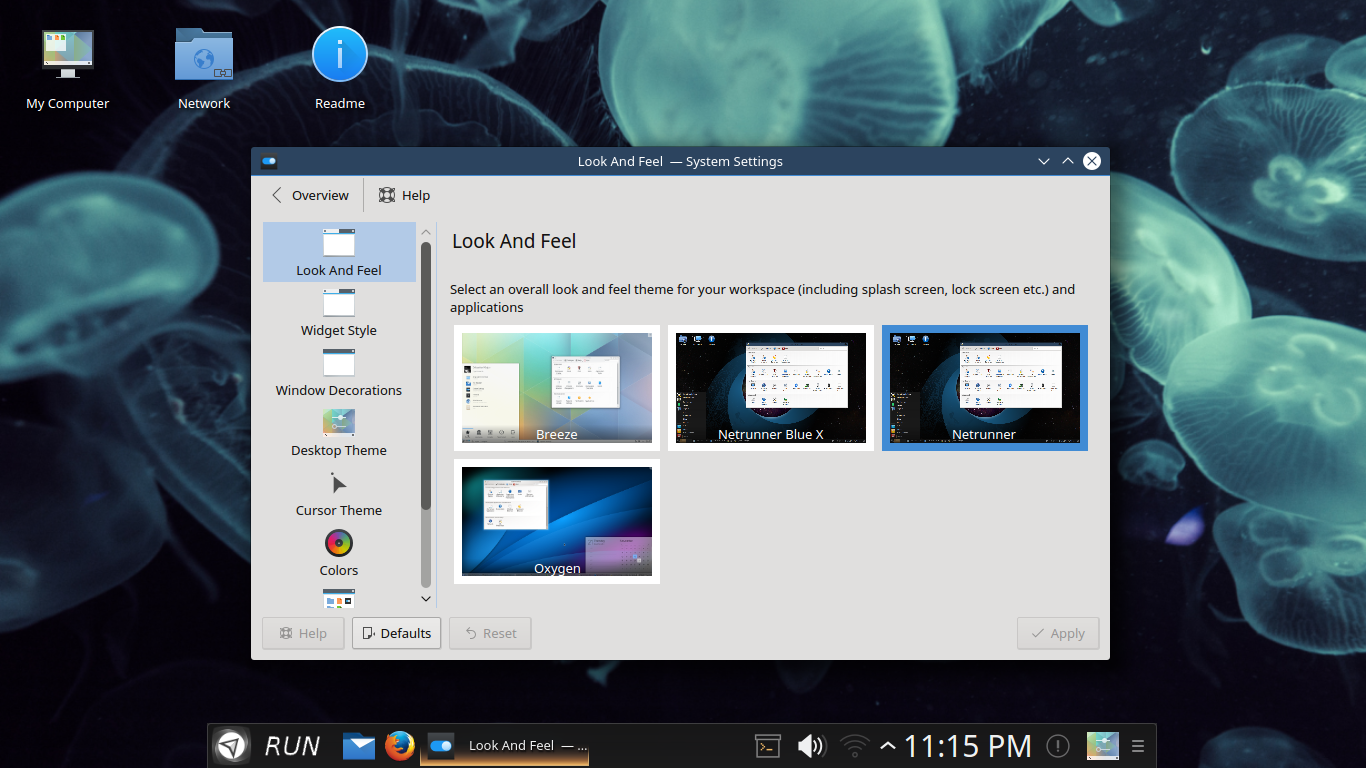Open Help from the toolbar
Image resolution: width=1366 pixels, height=768 pixels.
pos(404,195)
